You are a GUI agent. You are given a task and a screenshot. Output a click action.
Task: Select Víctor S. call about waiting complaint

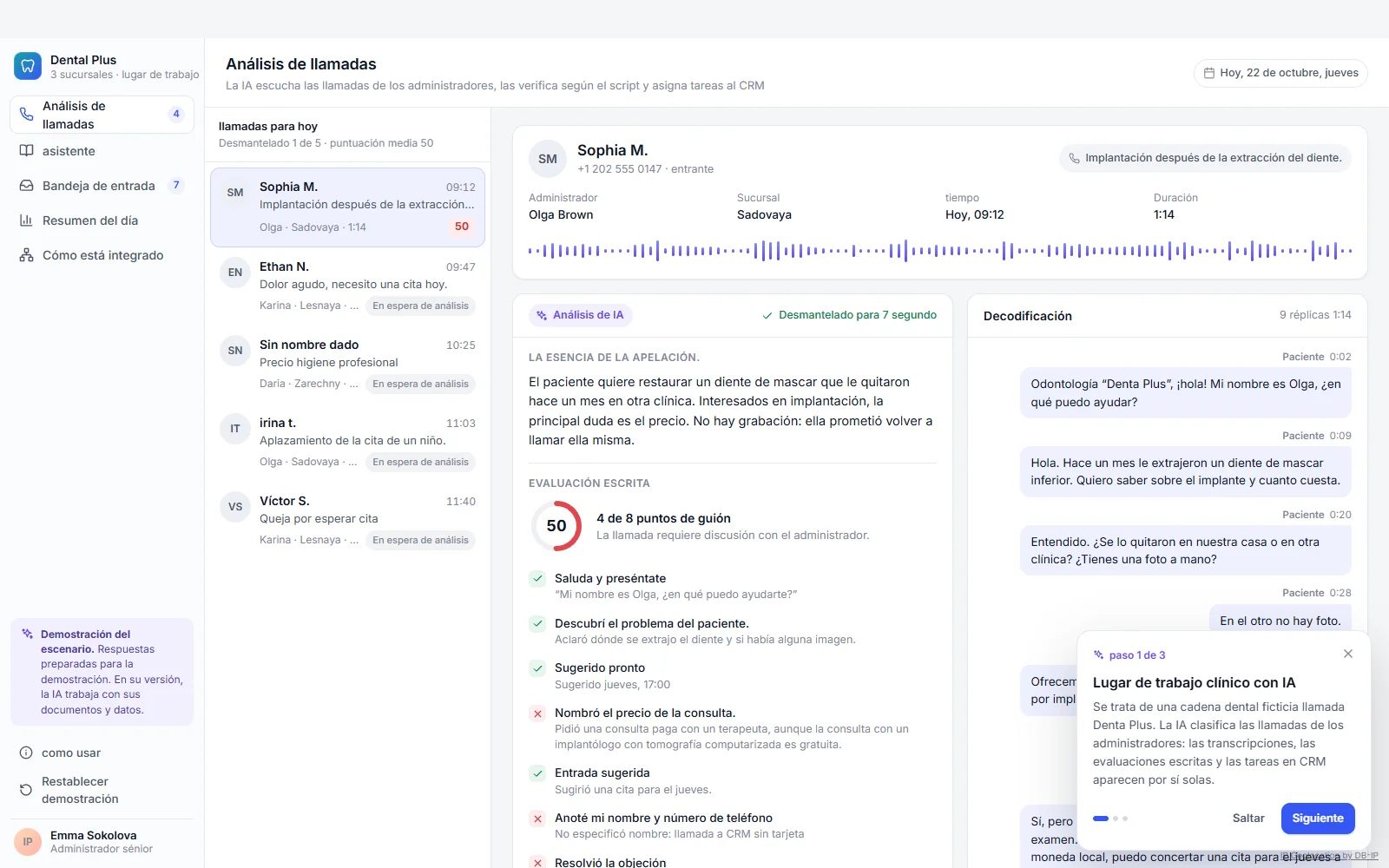click(x=347, y=521)
